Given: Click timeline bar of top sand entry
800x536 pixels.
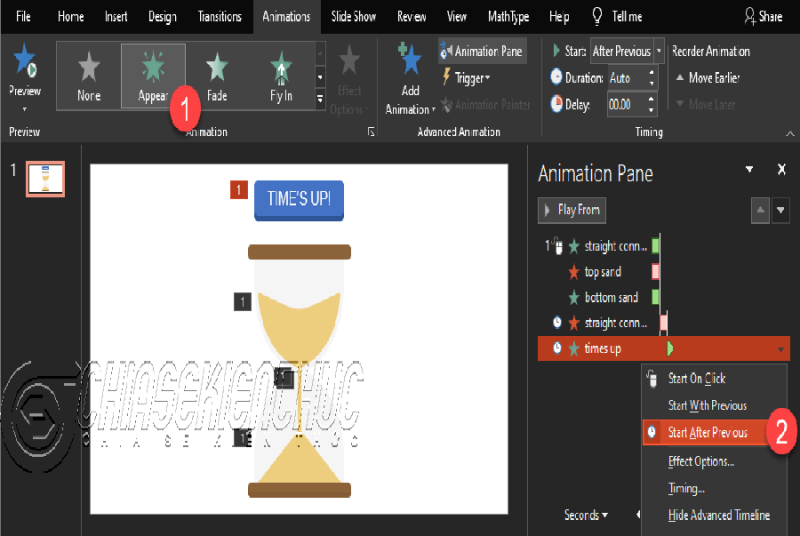Looking at the screenshot, I should (x=656, y=272).
